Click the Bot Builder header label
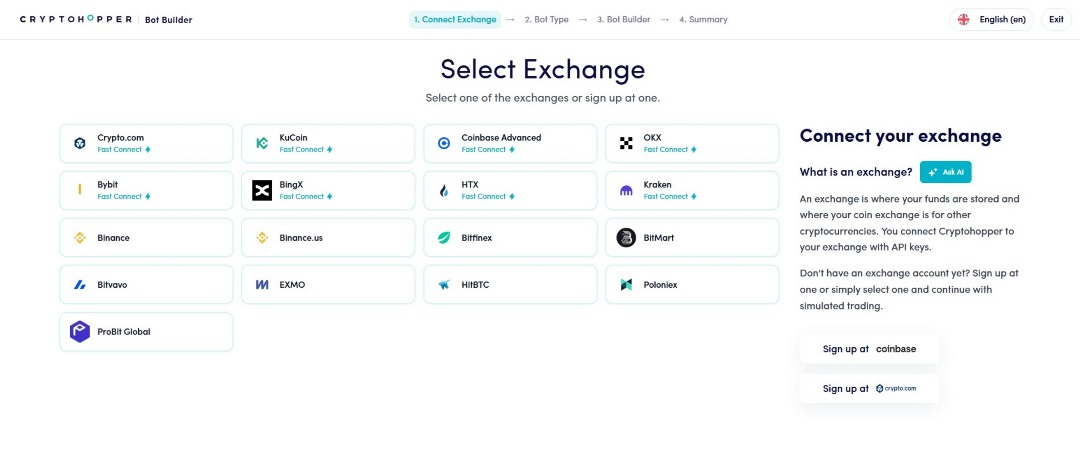 (169, 20)
